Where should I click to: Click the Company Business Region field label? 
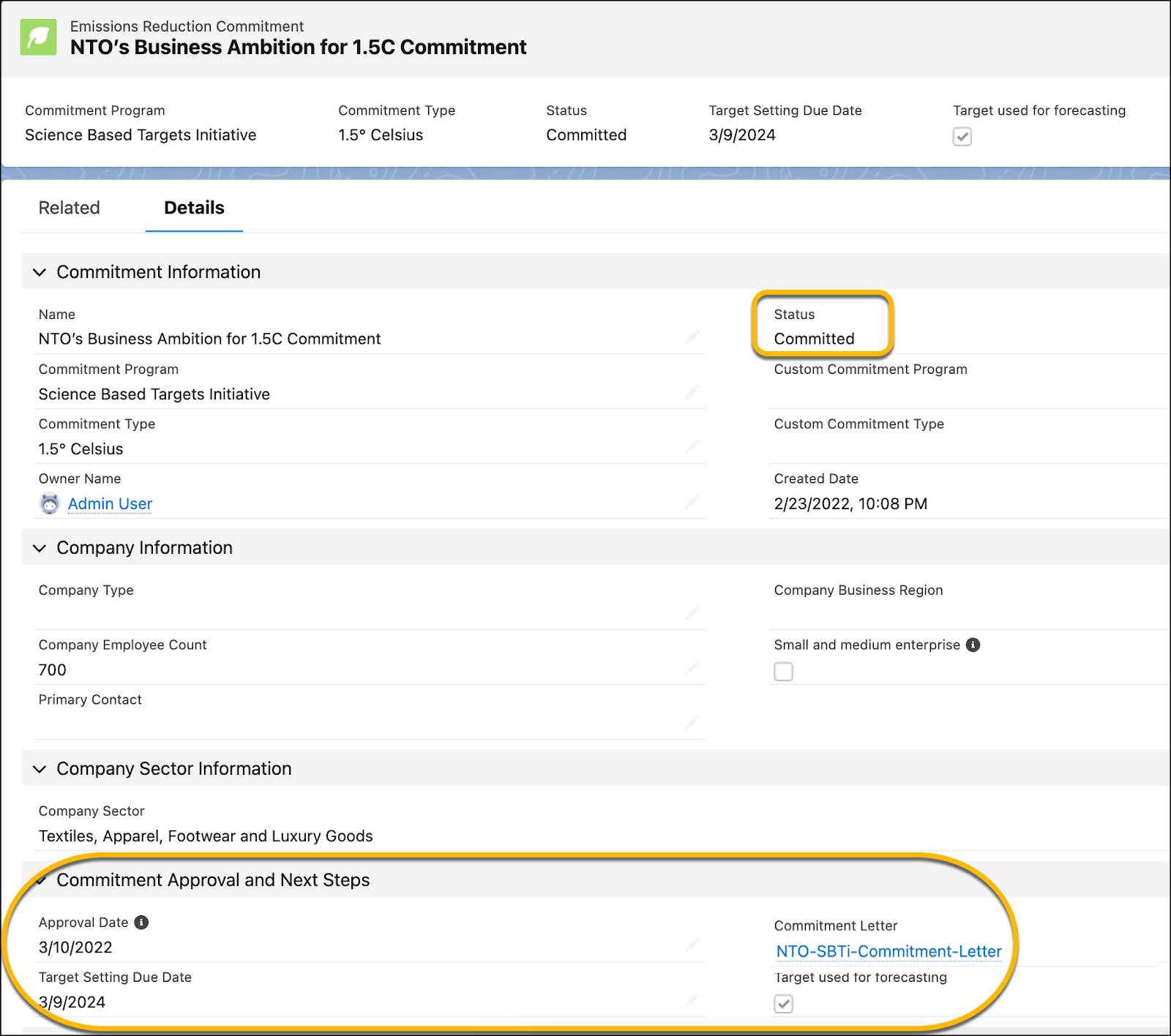click(858, 590)
